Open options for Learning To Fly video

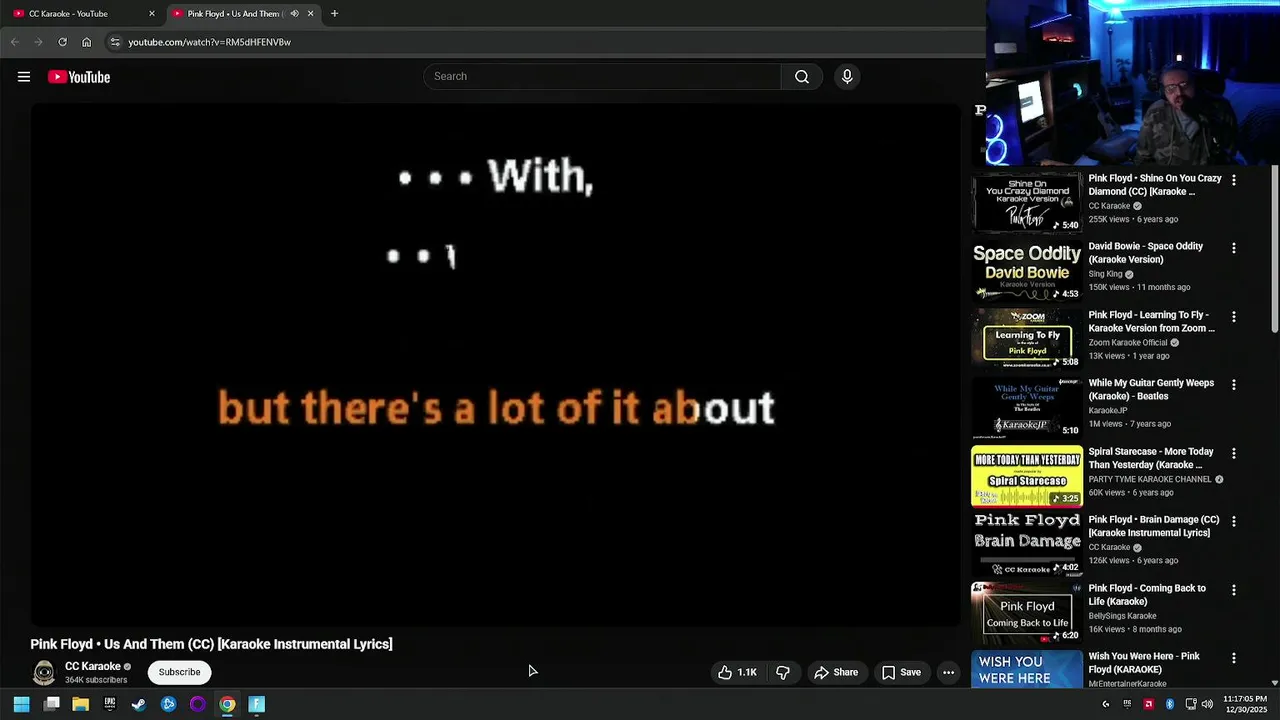point(1234,317)
